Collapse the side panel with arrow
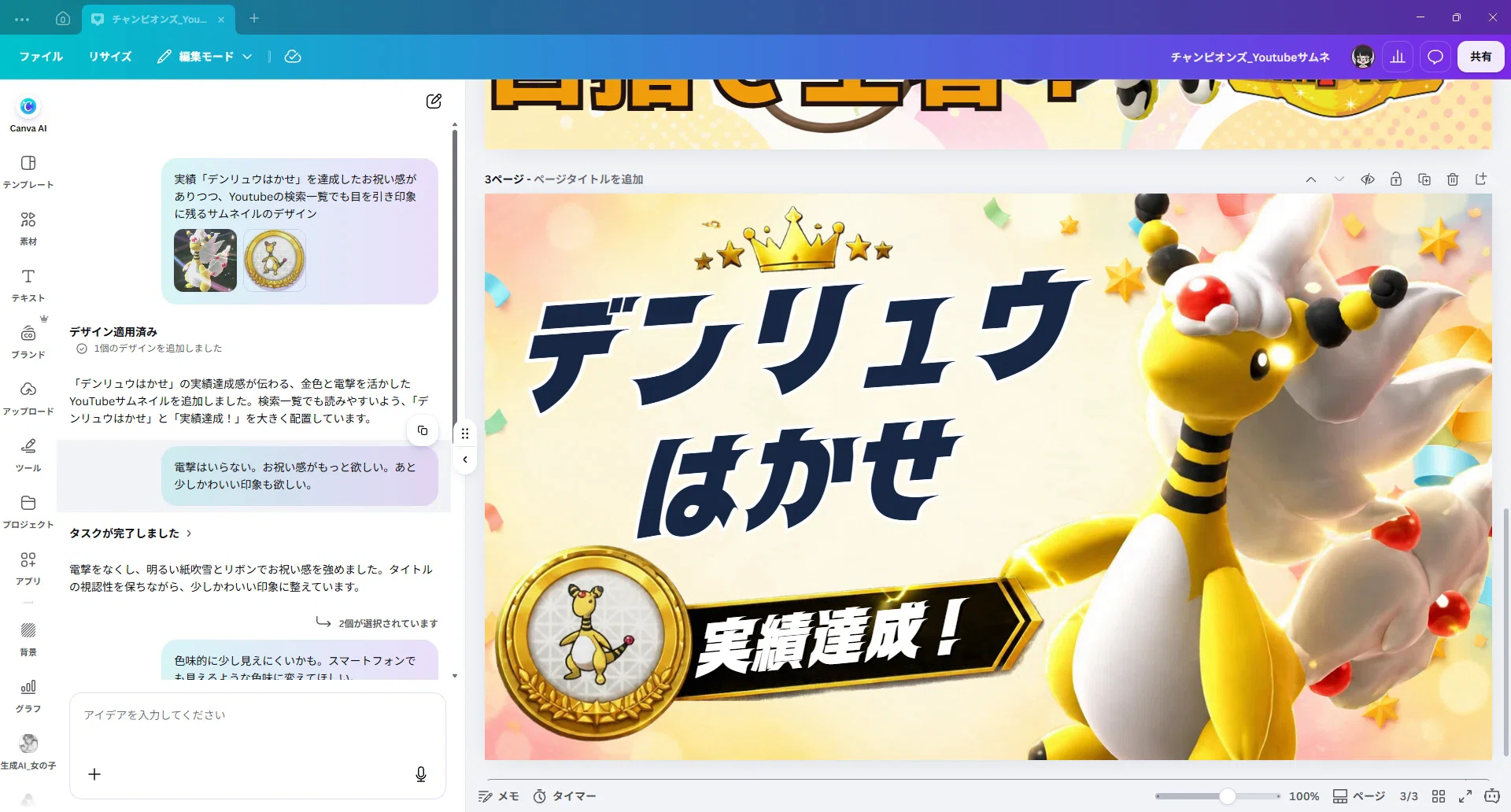Viewport: 1511px width, 812px height. pos(465,460)
